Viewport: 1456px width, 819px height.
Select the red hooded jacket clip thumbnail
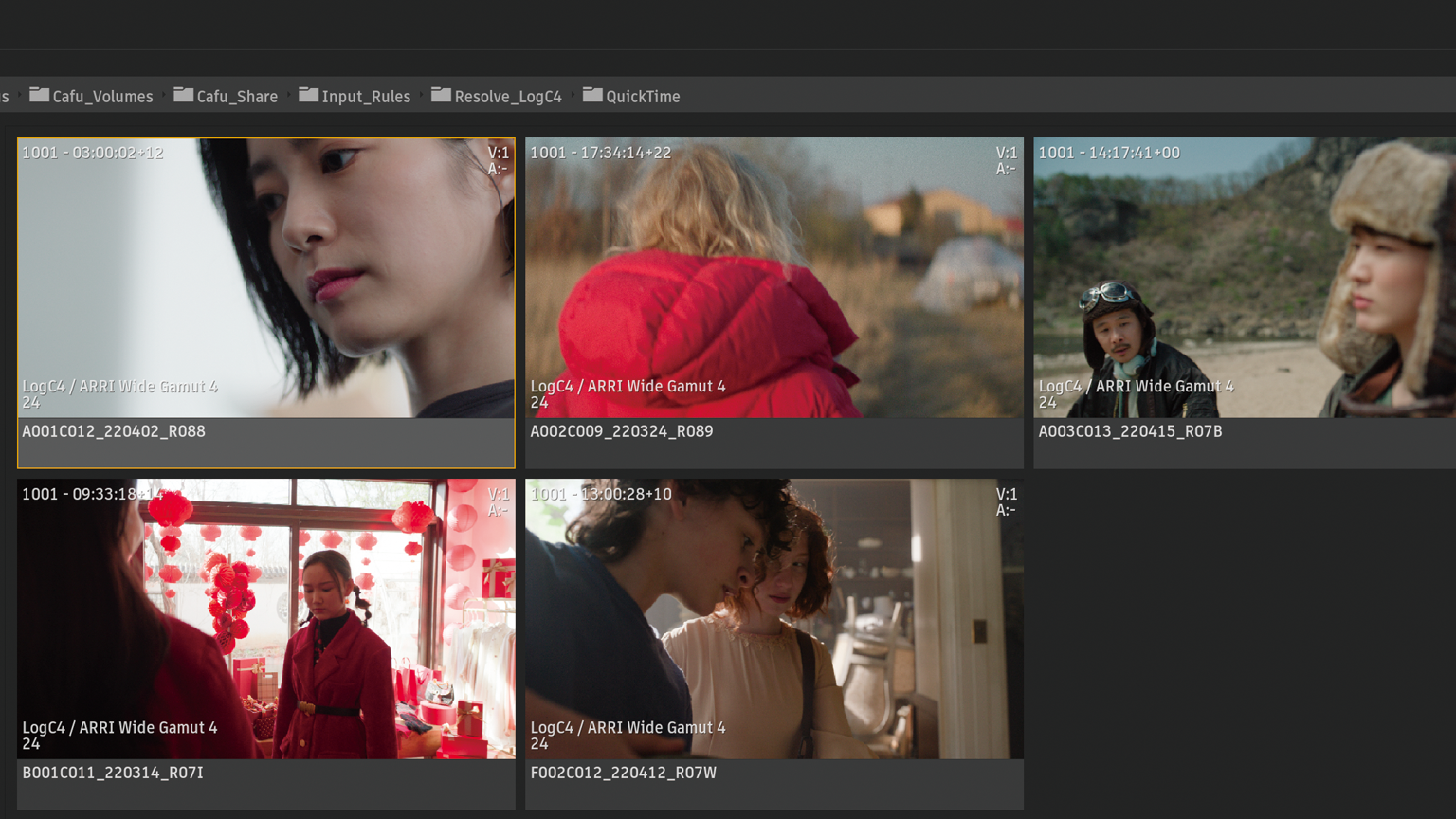click(x=774, y=278)
